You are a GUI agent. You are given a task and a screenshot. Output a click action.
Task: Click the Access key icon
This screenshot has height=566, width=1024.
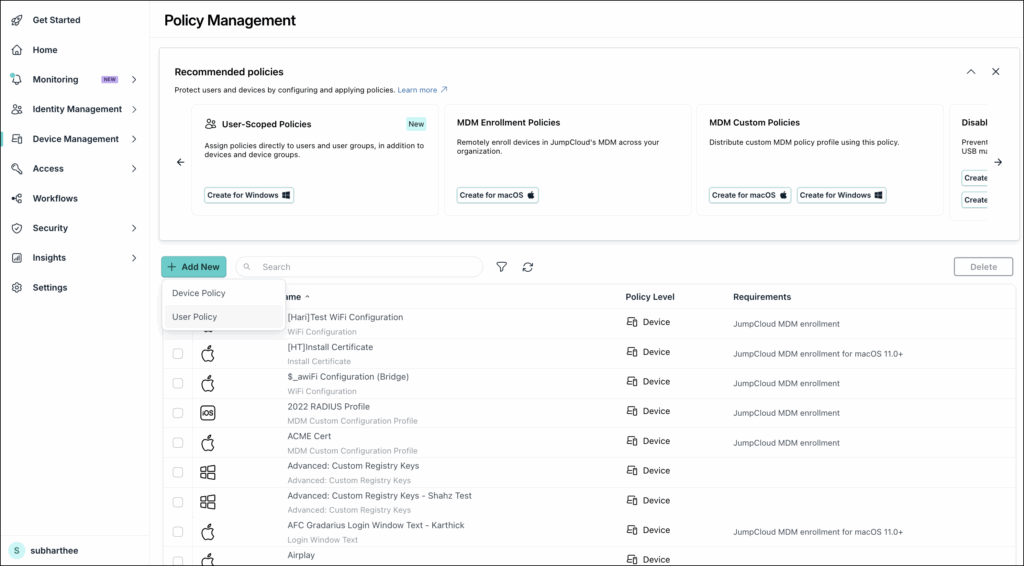[17, 168]
